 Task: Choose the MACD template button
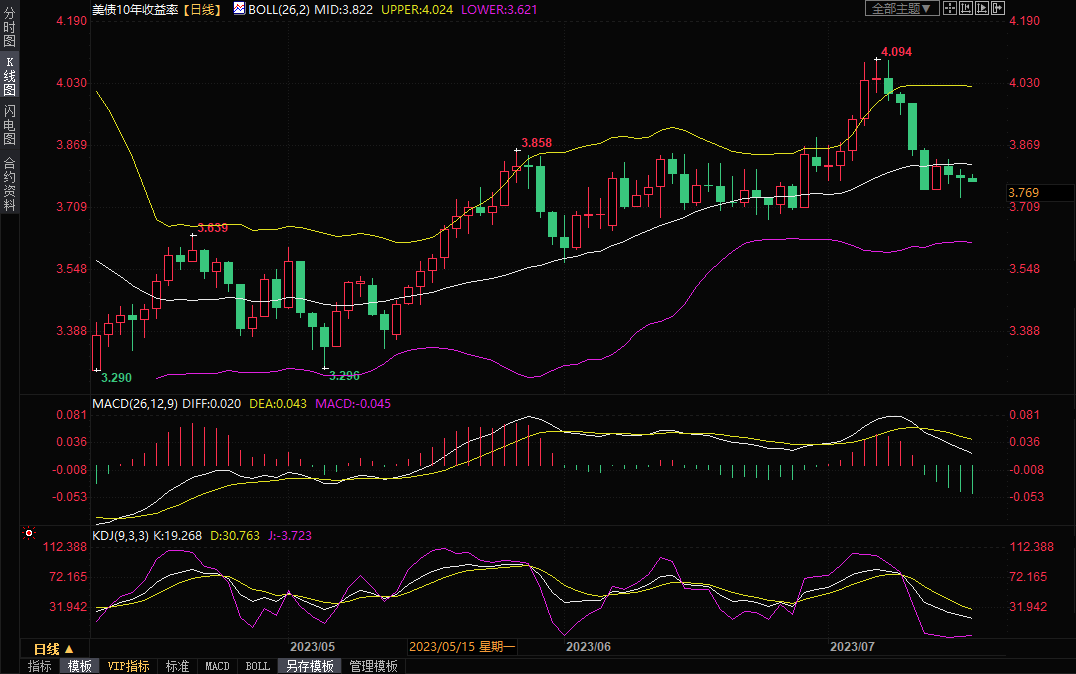[217, 666]
